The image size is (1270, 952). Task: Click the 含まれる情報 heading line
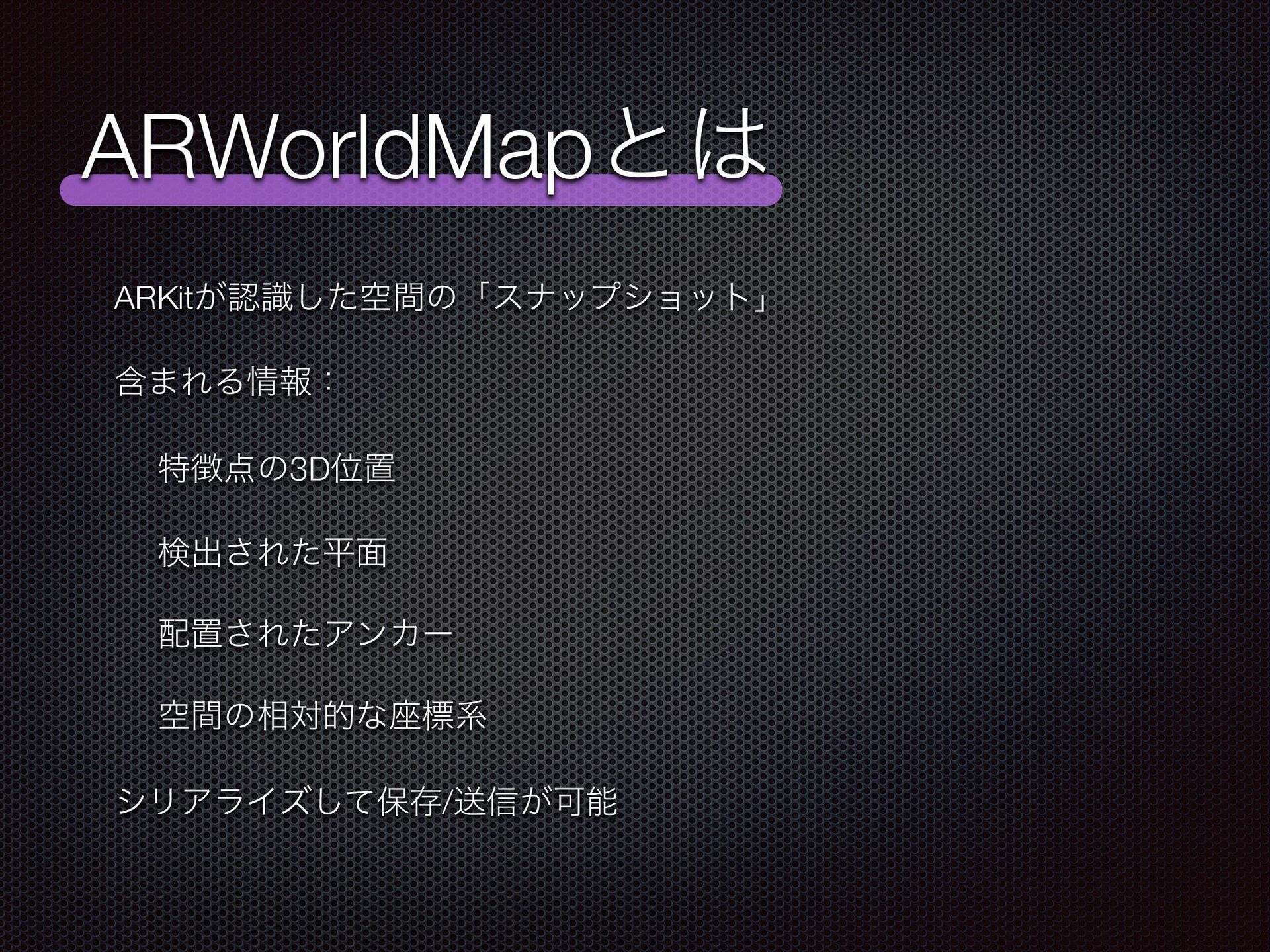pyautogui.click(x=223, y=381)
